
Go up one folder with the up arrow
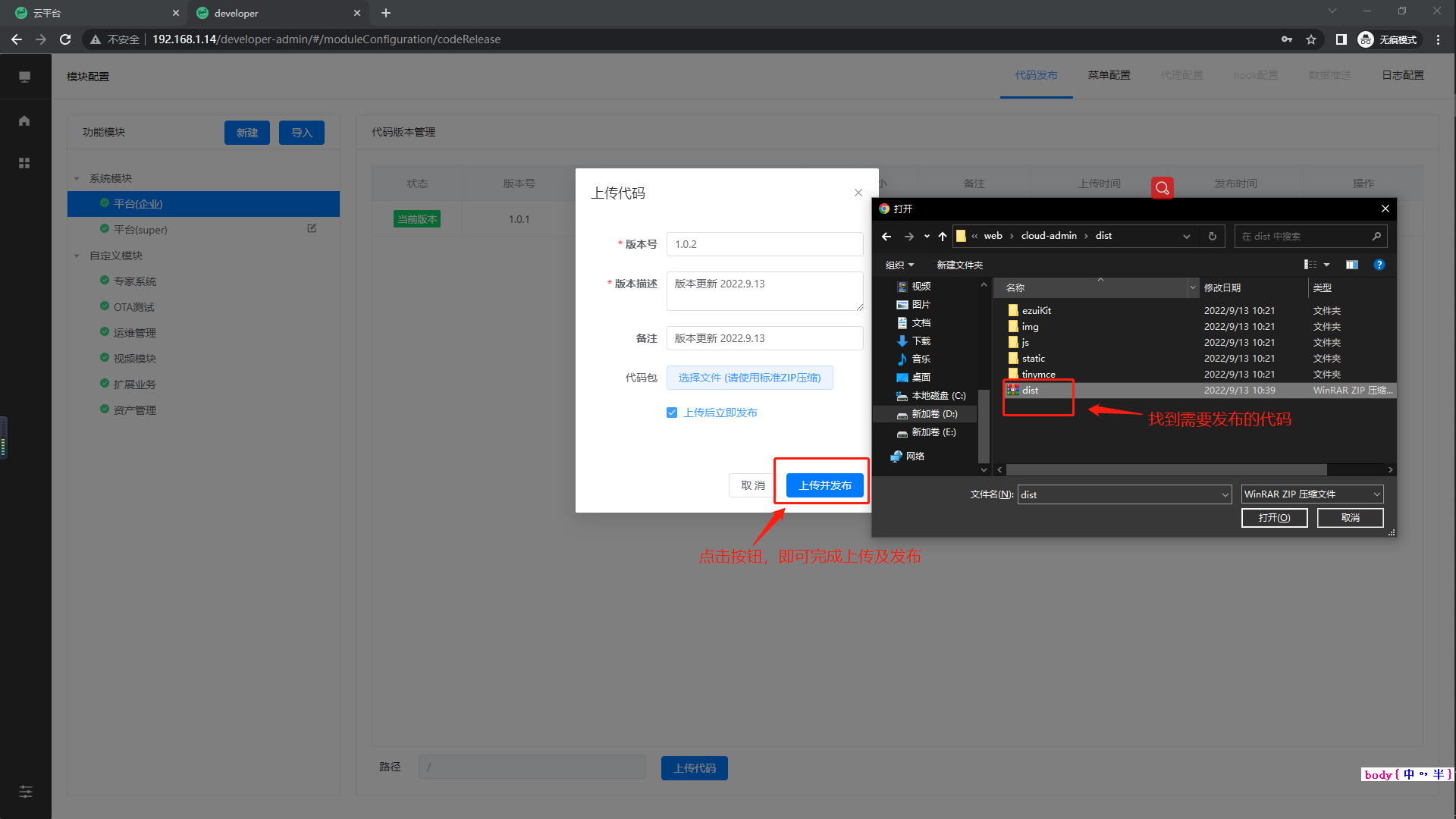coord(942,236)
